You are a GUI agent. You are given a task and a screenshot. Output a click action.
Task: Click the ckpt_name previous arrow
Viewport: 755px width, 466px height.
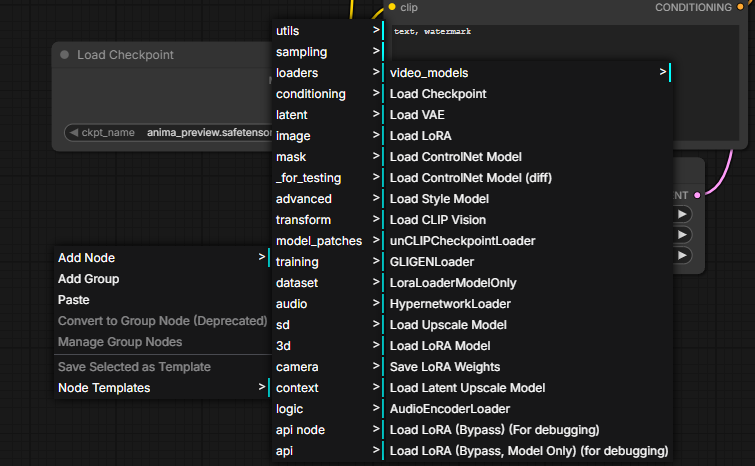click(74, 132)
